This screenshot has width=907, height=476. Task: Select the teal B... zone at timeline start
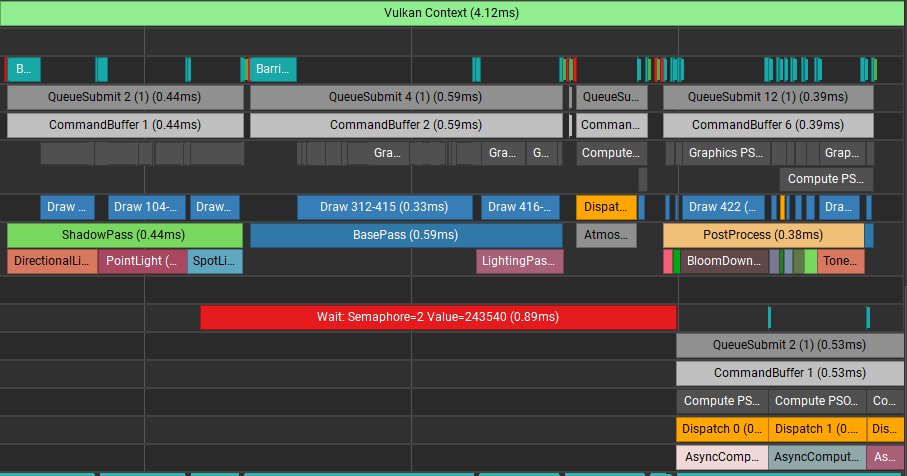[x=24, y=69]
